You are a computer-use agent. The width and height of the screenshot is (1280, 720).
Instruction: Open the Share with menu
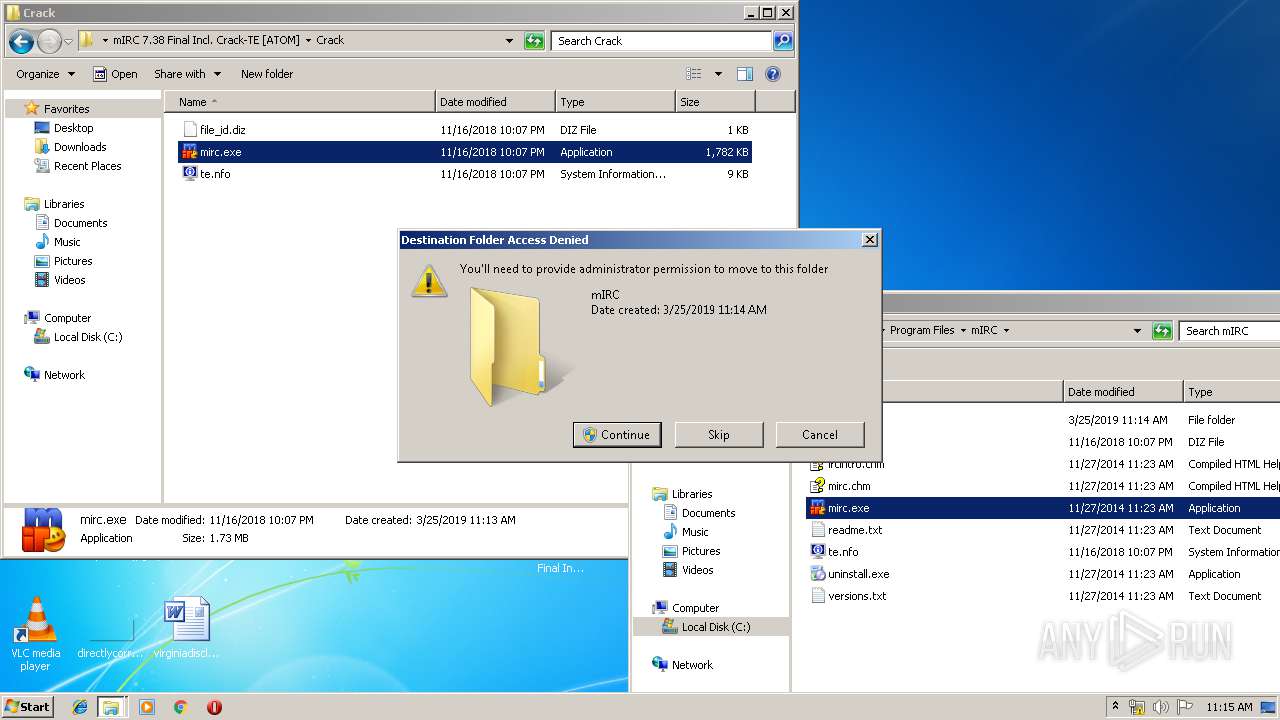[187, 74]
